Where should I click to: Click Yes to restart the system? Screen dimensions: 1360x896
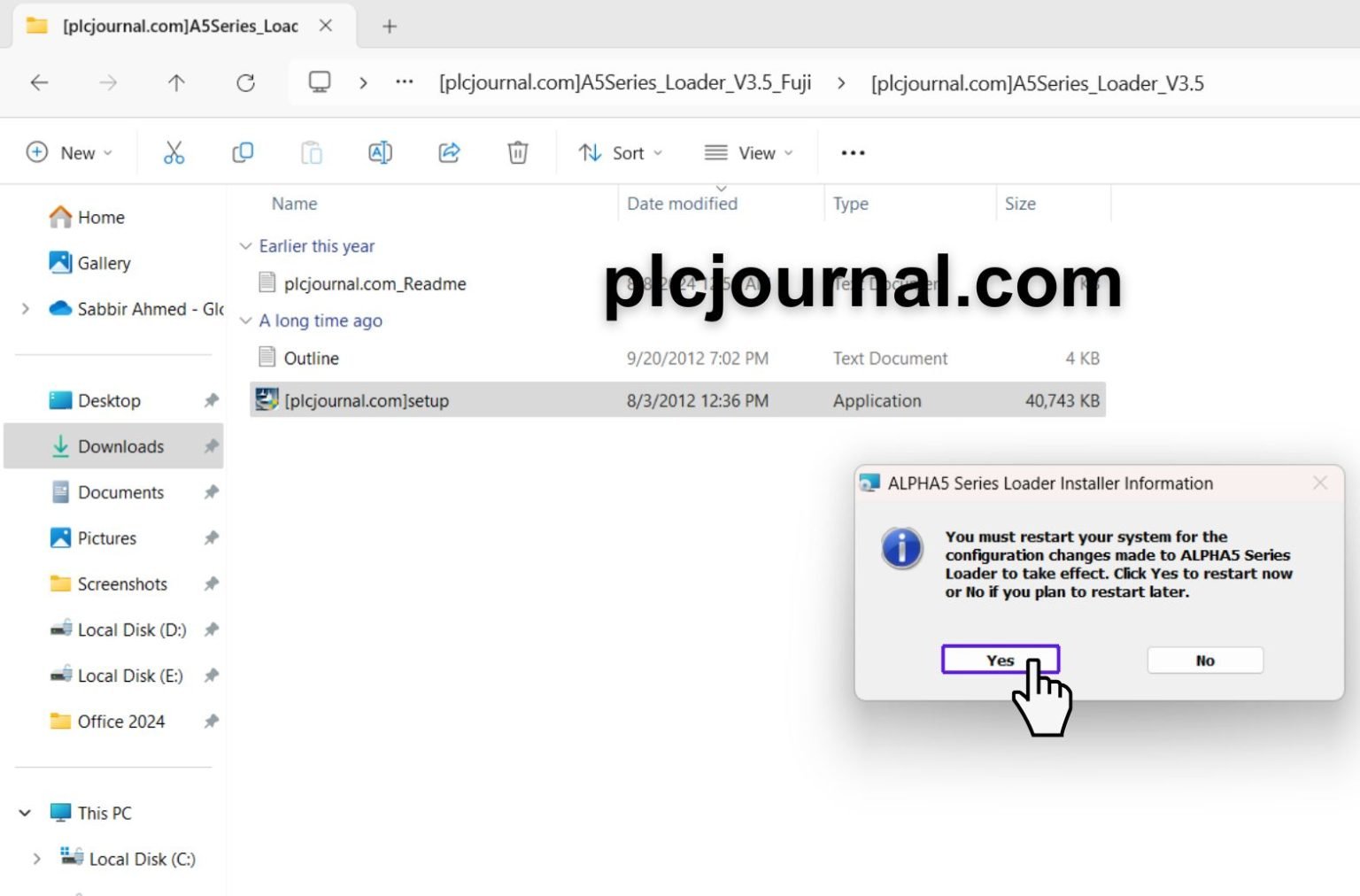click(1000, 660)
